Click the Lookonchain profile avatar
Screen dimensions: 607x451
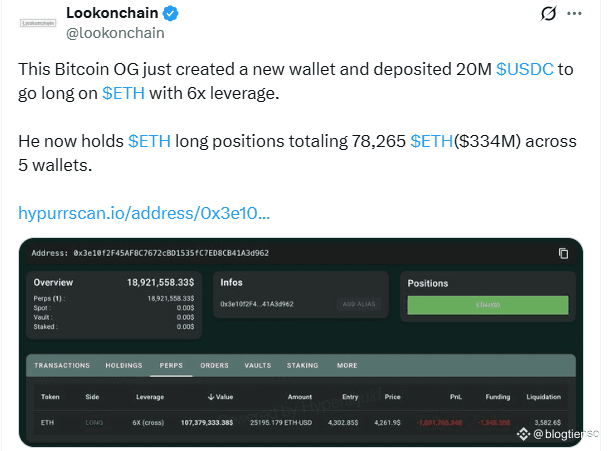(x=38, y=23)
